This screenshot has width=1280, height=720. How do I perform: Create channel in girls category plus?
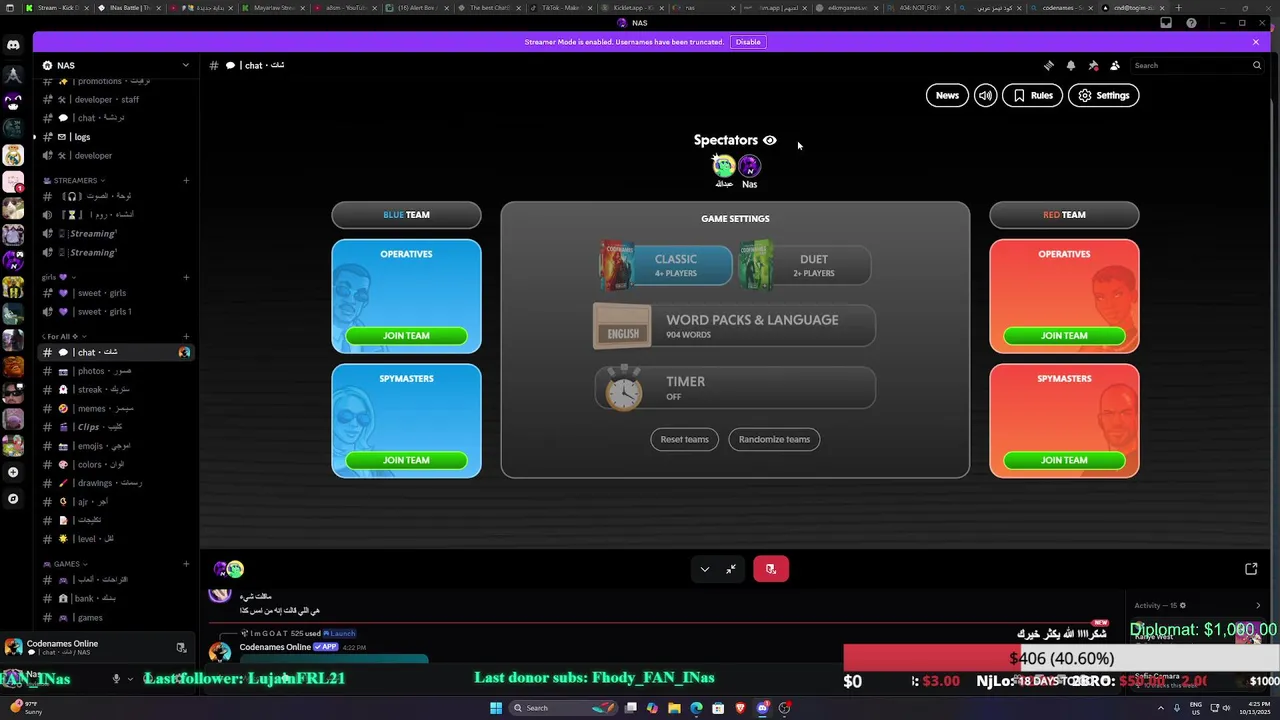(186, 277)
